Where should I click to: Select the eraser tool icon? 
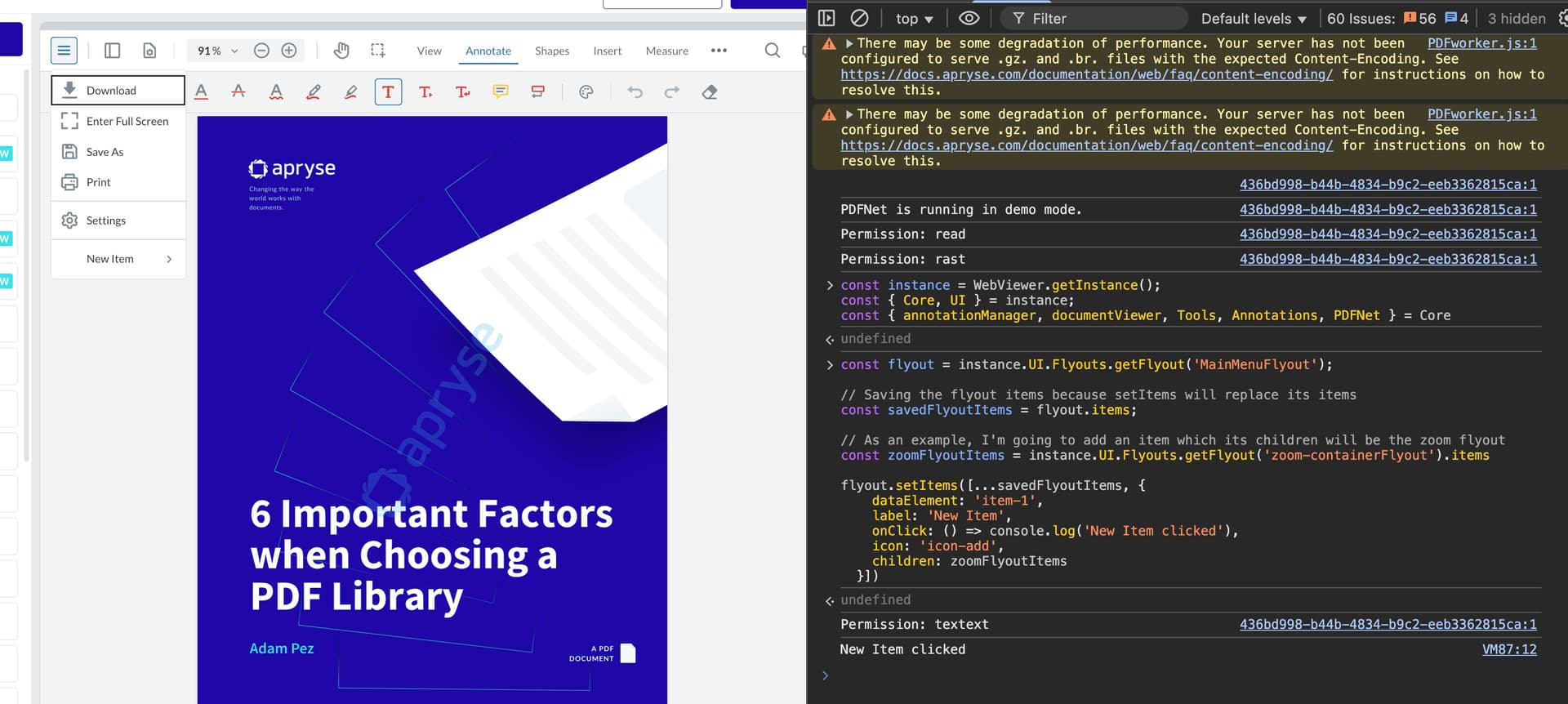pyautogui.click(x=709, y=92)
